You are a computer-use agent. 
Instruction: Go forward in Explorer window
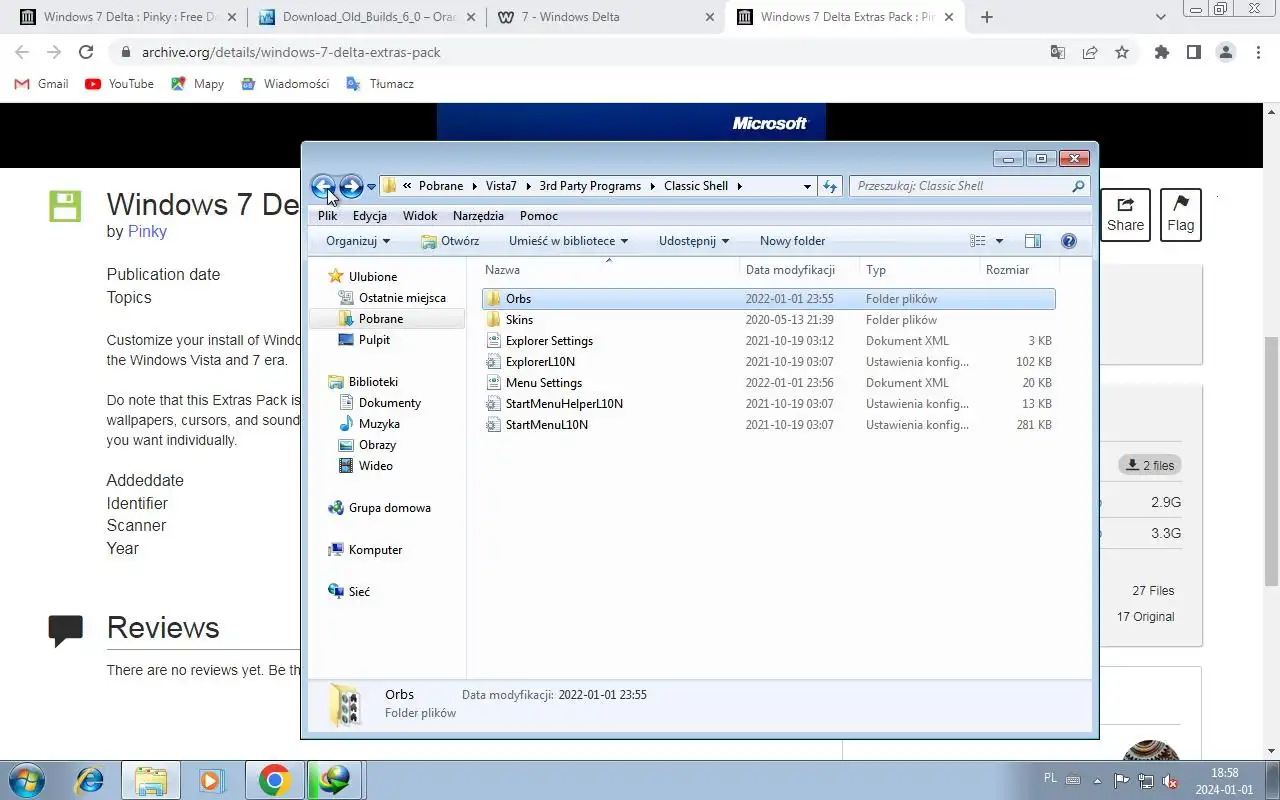pos(351,186)
